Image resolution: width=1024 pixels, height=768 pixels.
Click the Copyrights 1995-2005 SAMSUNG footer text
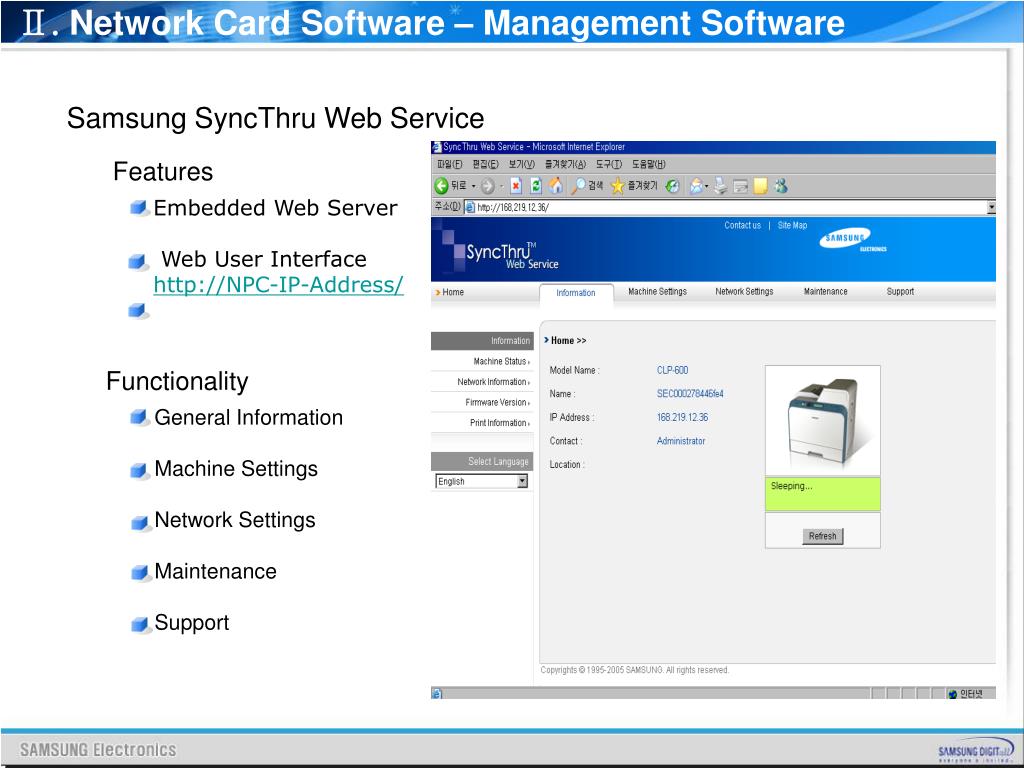[634, 670]
